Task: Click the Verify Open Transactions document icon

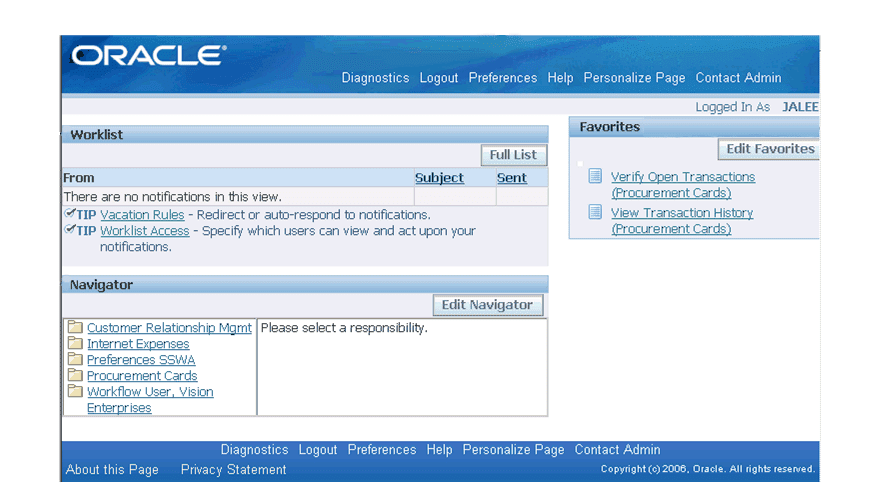Action: click(x=595, y=176)
